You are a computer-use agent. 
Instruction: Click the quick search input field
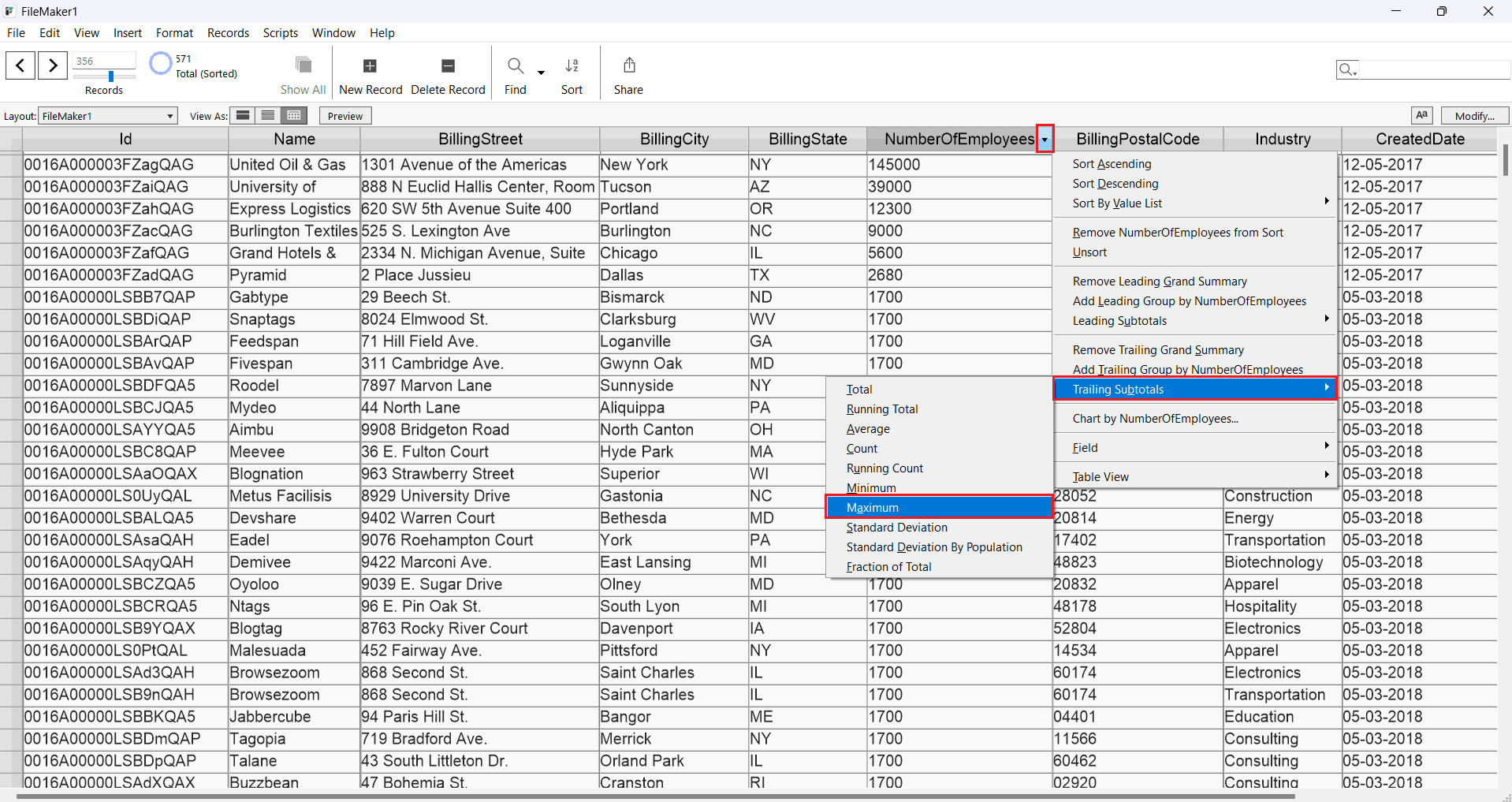pyautogui.click(x=1433, y=70)
